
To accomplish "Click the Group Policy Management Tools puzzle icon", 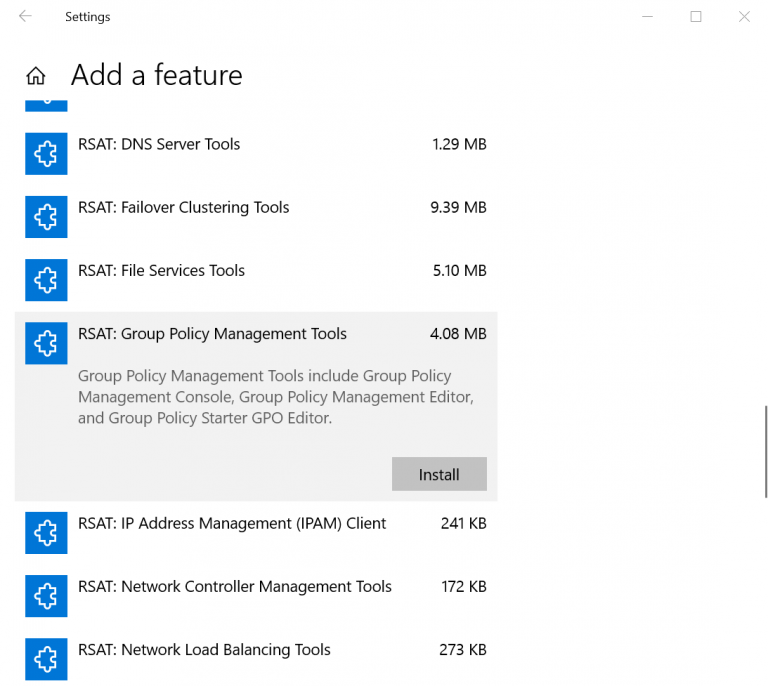I will (46, 343).
